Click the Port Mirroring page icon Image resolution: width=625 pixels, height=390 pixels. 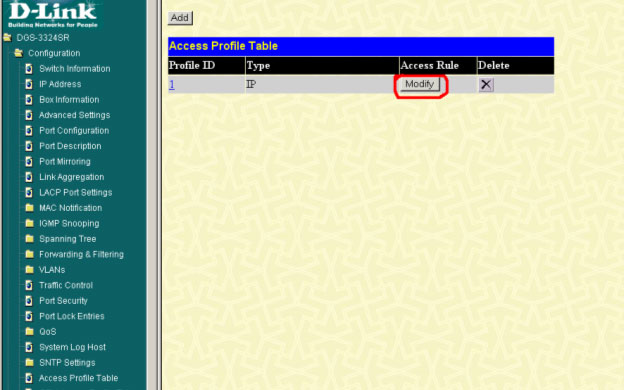[29, 162]
